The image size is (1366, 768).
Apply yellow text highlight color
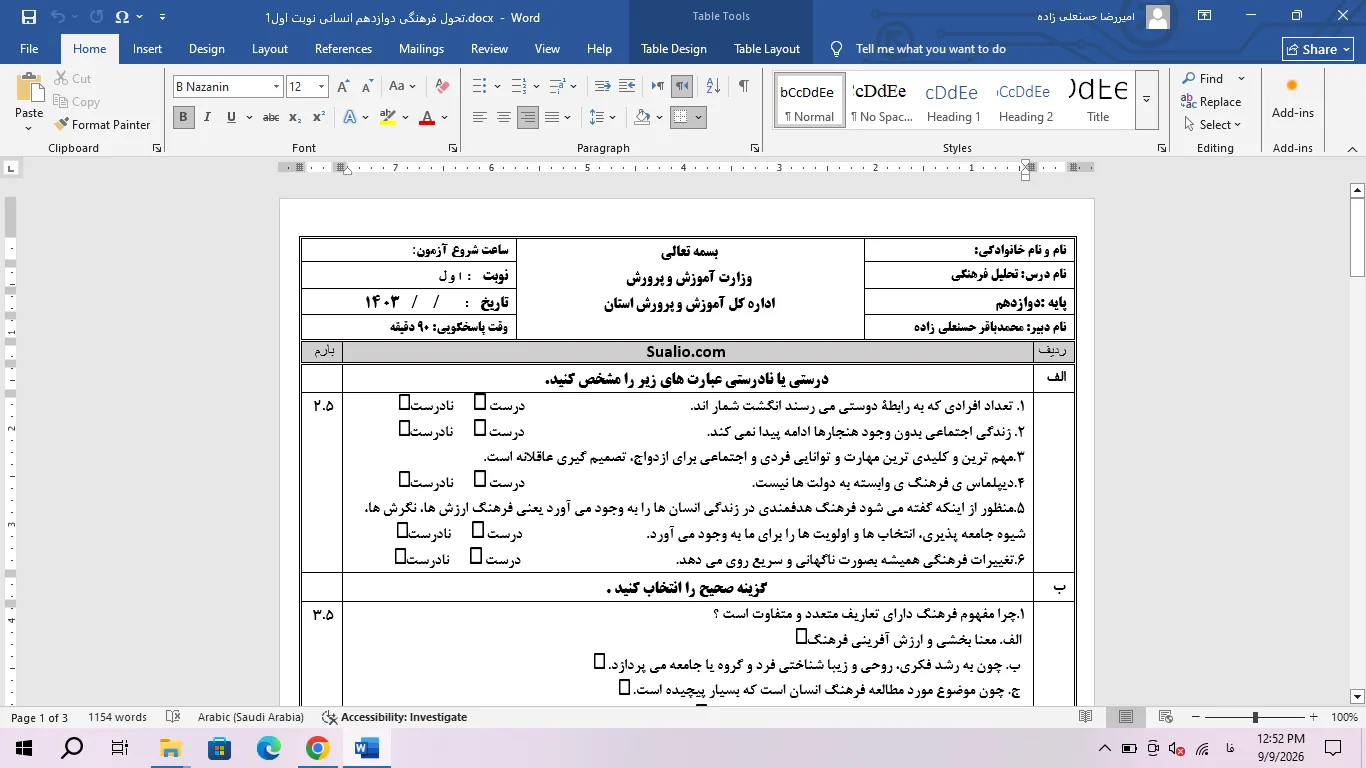tap(388, 117)
